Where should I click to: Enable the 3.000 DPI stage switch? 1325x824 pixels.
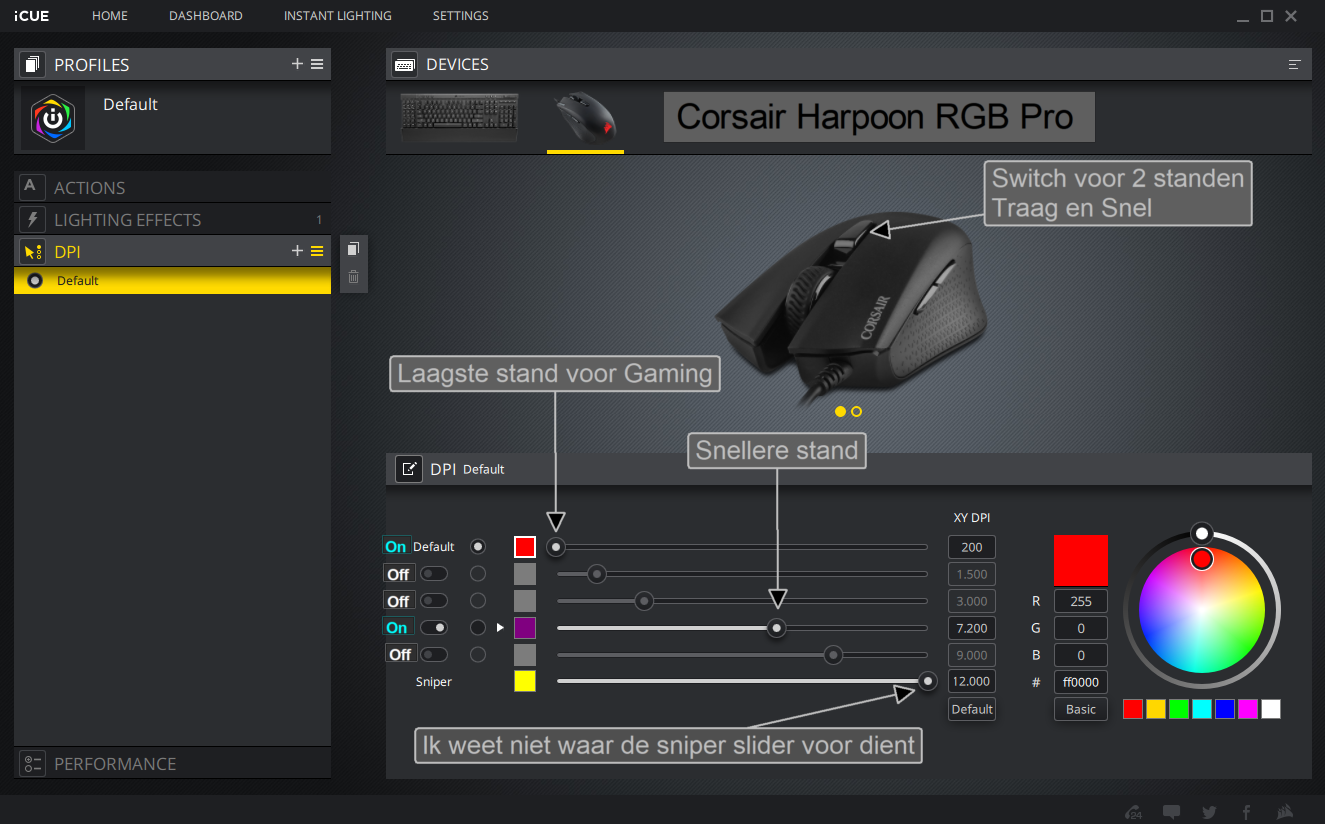point(434,601)
